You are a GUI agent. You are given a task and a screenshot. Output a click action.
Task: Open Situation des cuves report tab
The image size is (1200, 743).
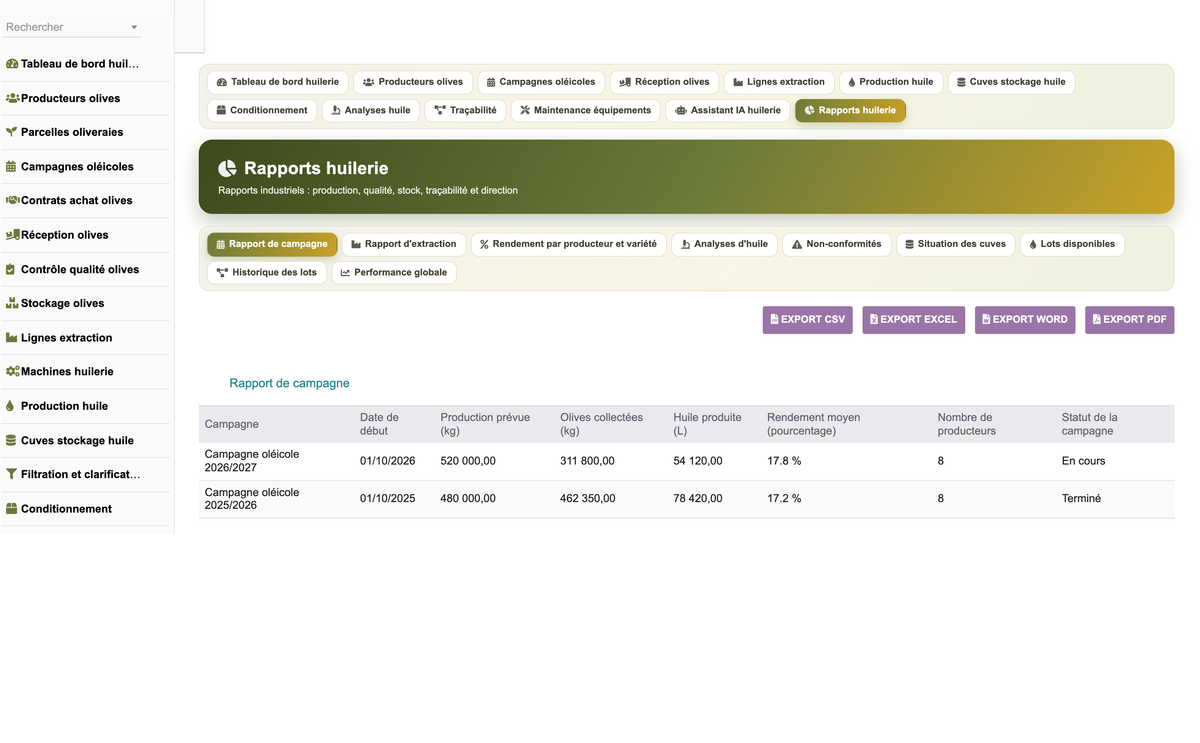[955, 244]
